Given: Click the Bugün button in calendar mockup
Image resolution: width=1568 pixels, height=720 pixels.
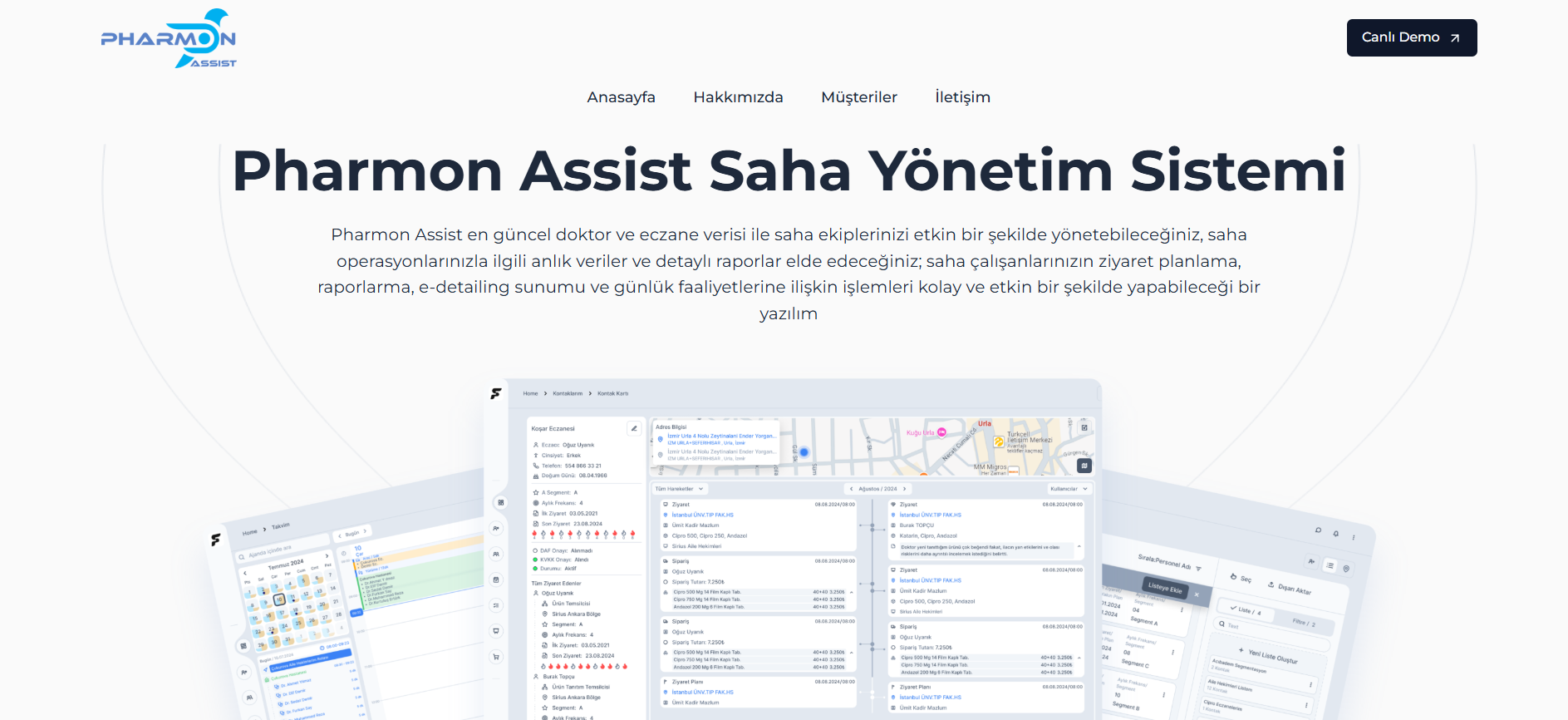Looking at the screenshot, I should click(x=352, y=533).
